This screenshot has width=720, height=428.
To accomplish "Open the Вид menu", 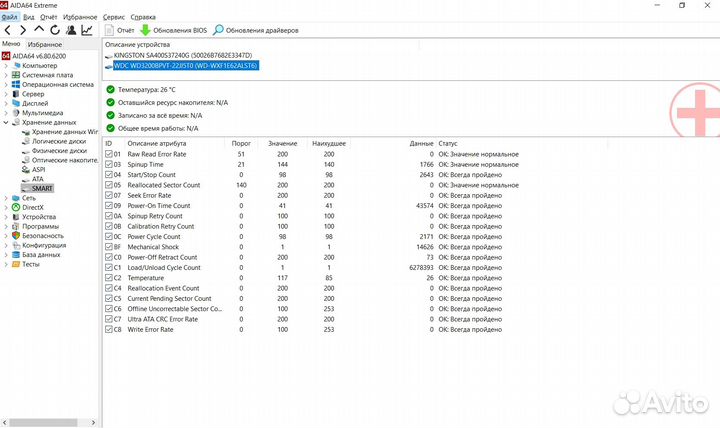I will coord(28,17).
